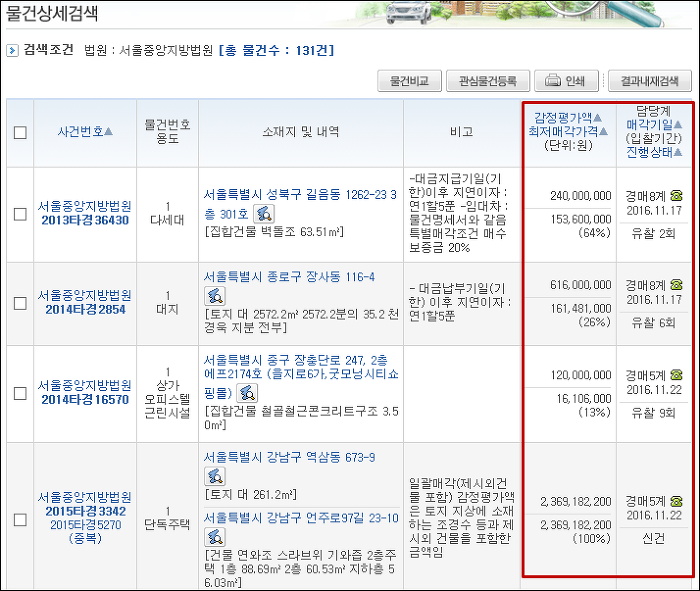Click the arrow icon beside 검색조건
Viewport: 700px width, 591px height.
click(12, 50)
